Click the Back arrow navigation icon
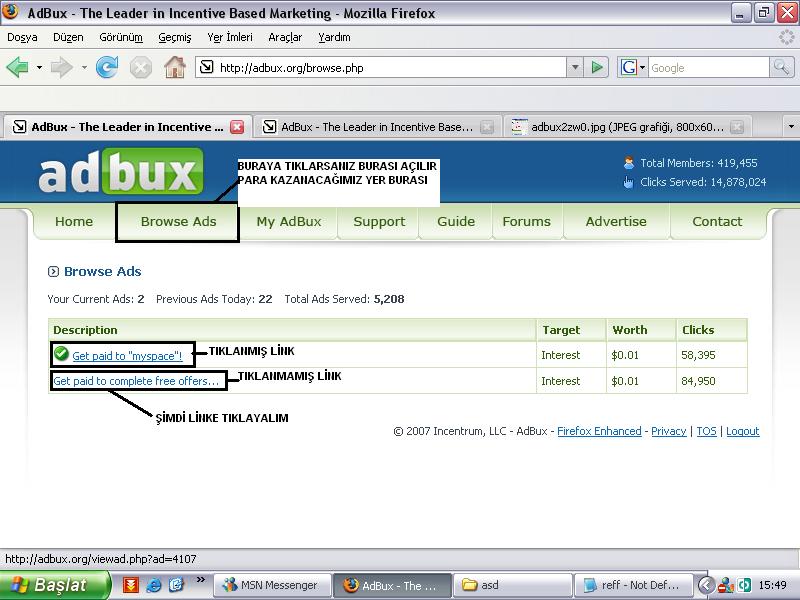The image size is (800, 600). pos(17,67)
